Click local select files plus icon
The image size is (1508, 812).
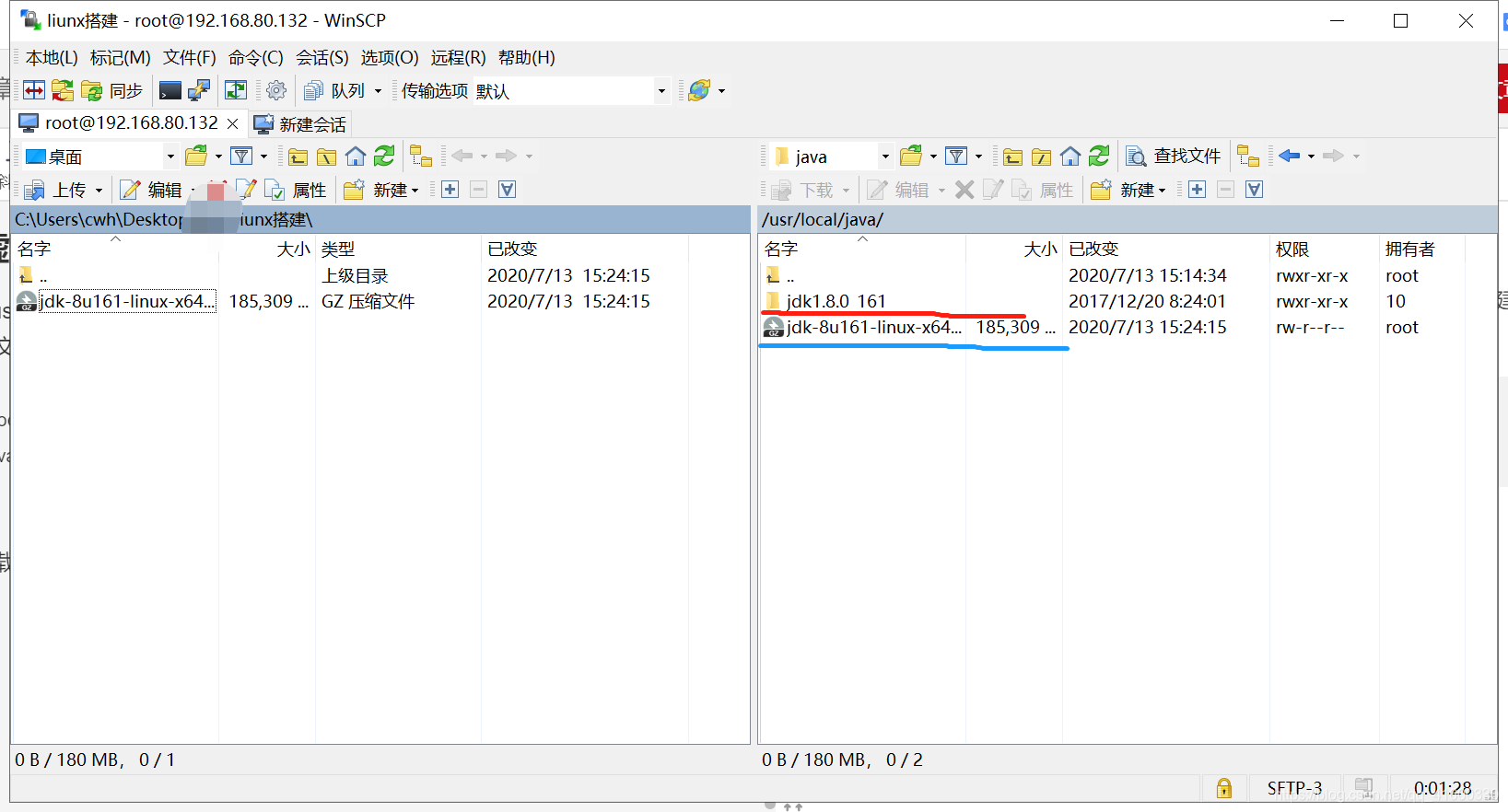pyautogui.click(x=450, y=189)
